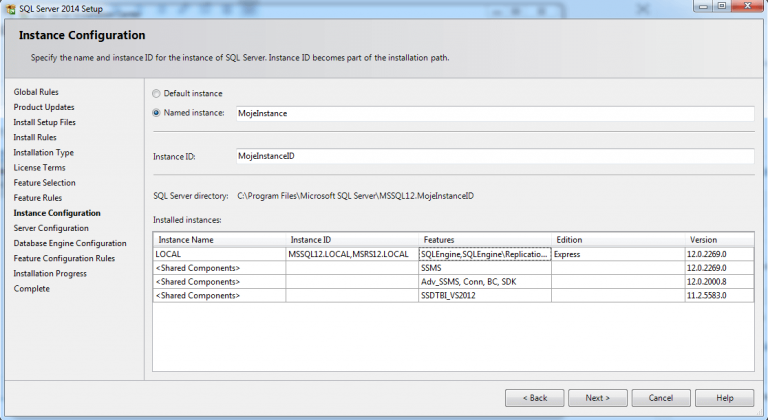The image size is (768, 420).
Task: Select Install Setup Files step
Action: pyautogui.click(x=45, y=123)
